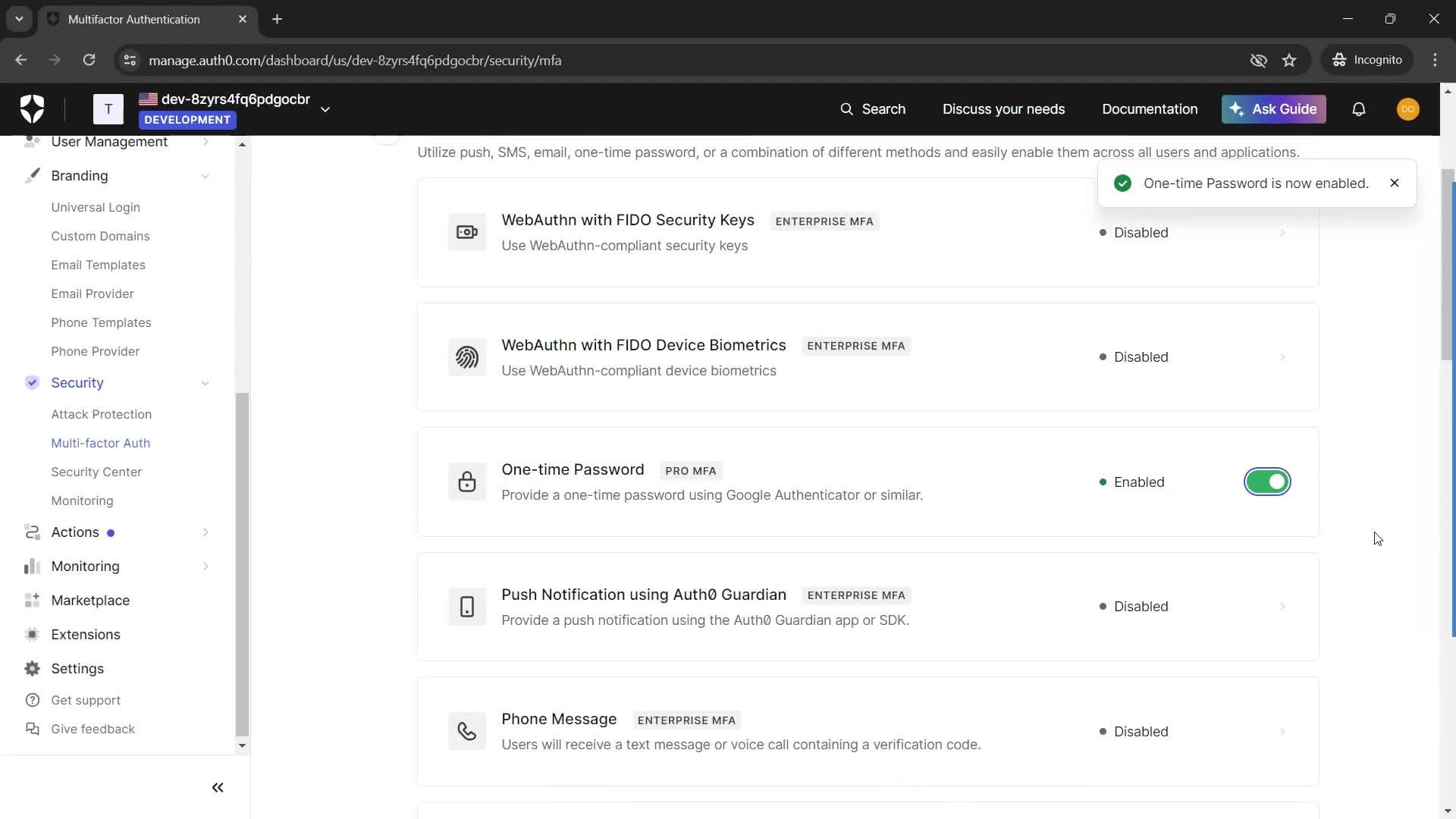Screen dimensions: 1456x819
Task: Open Settings gear in sidebar
Action: [32, 669]
